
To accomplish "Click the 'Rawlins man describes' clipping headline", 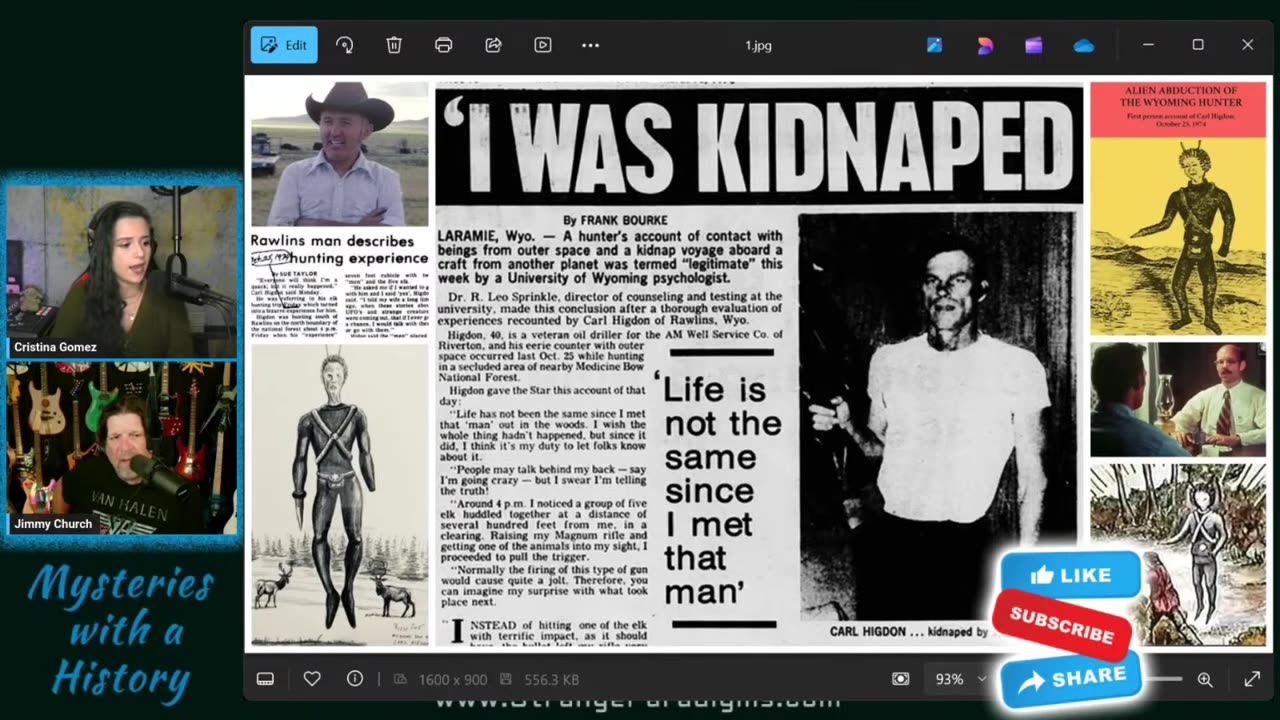I will click(x=339, y=249).
